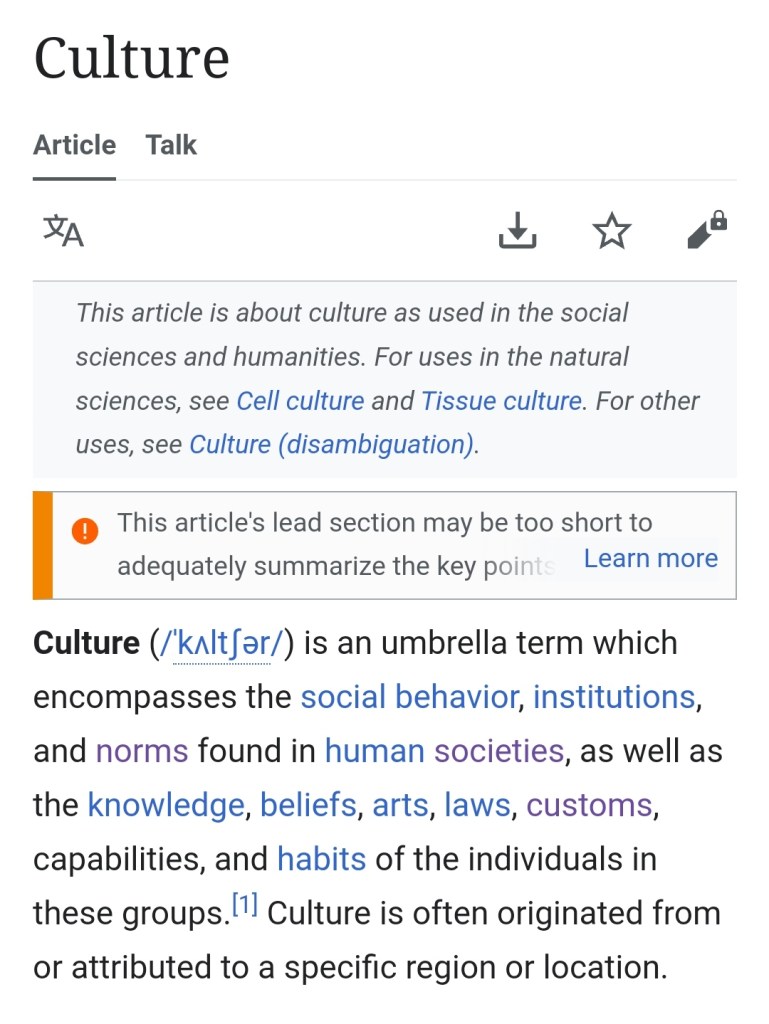This screenshot has height=1024, width=769.
Task: Open the human societies link
Action: [444, 751]
